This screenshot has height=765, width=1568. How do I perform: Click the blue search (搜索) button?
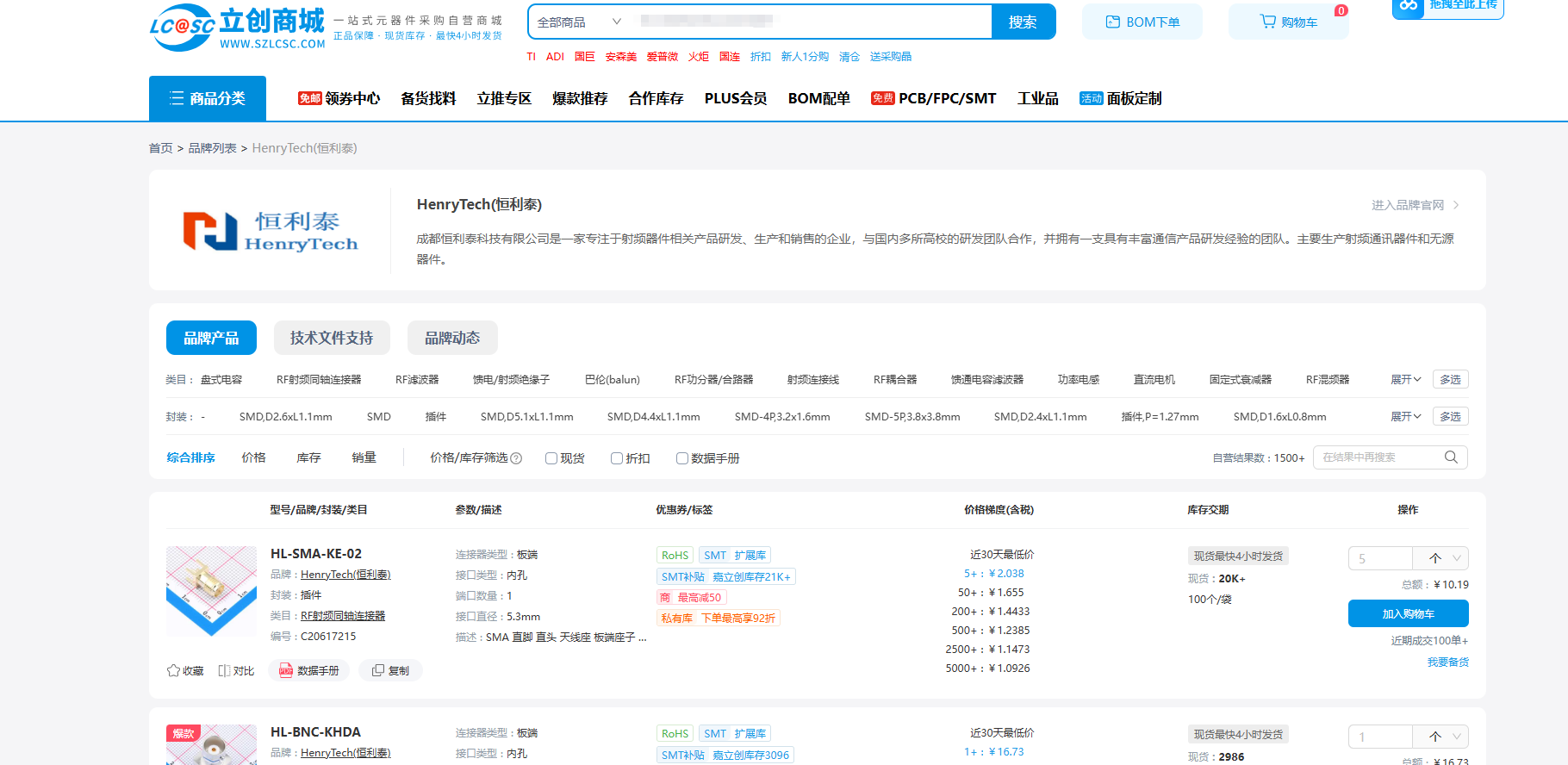[x=1024, y=22]
